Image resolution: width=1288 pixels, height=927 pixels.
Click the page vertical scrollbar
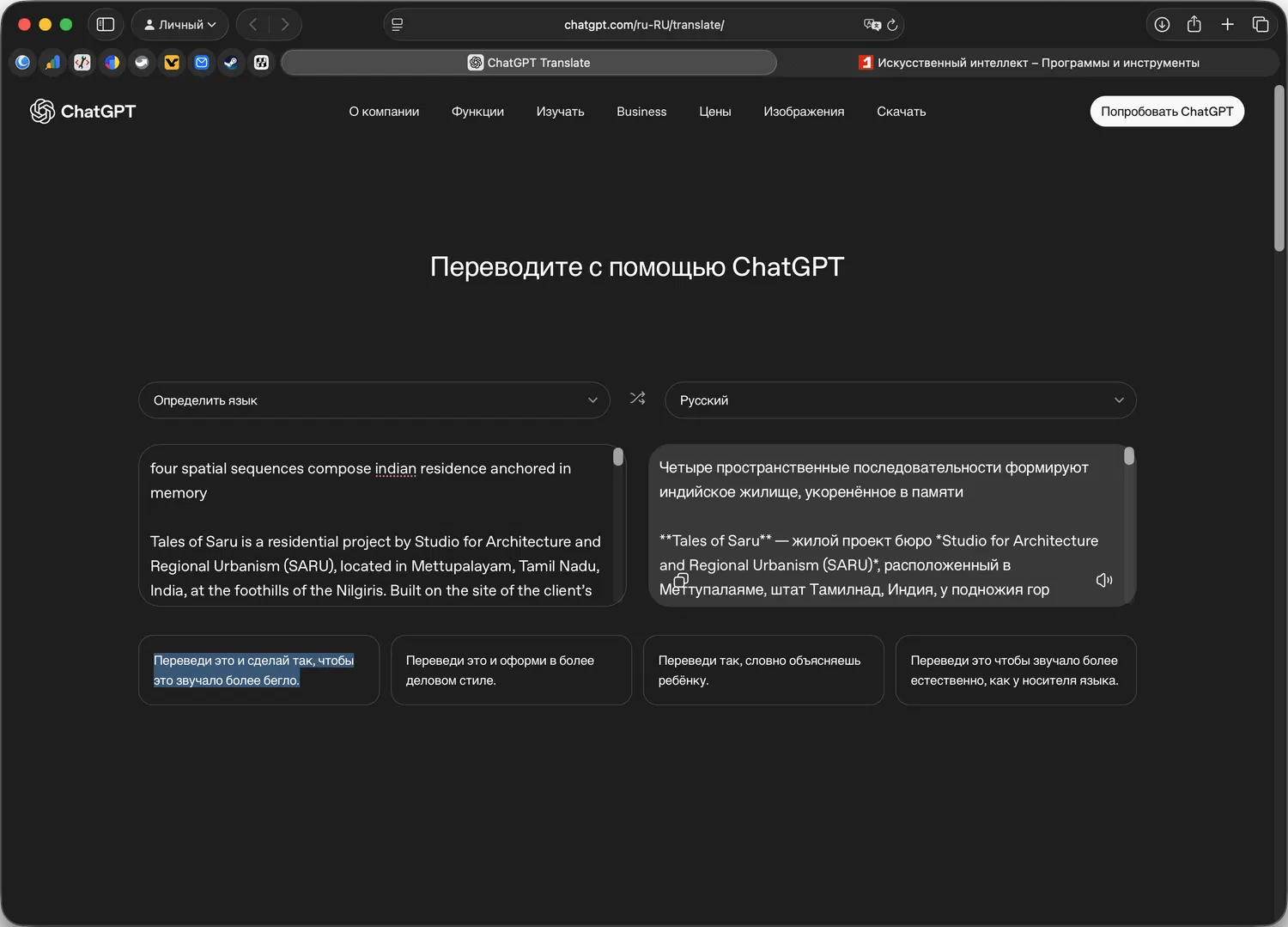[x=1279, y=168]
